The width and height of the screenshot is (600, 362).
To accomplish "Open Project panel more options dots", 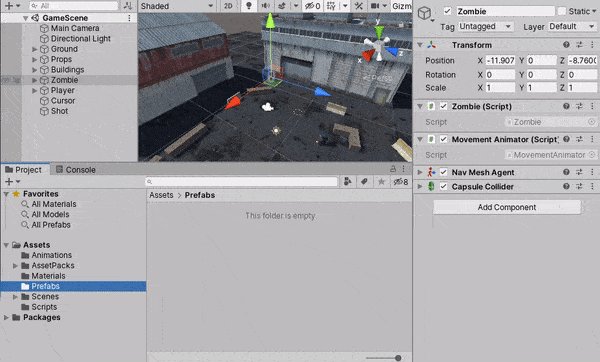I will (x=403, y=169).
